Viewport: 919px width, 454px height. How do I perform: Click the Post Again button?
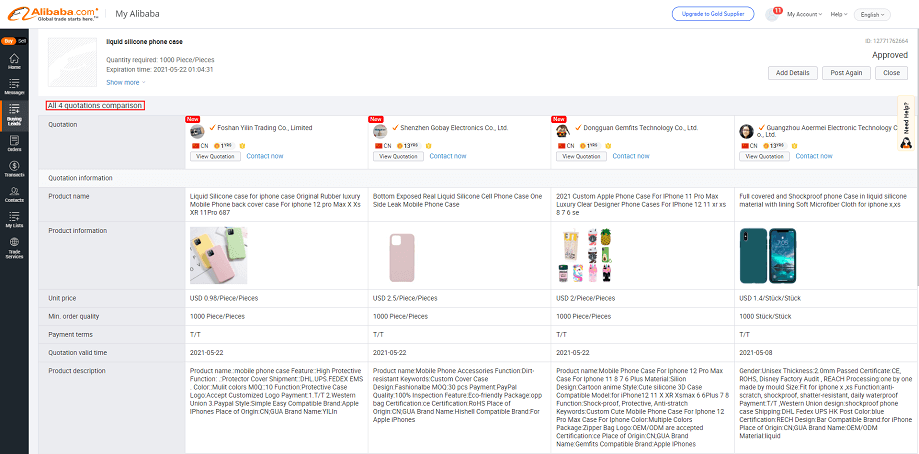[846, 73]
